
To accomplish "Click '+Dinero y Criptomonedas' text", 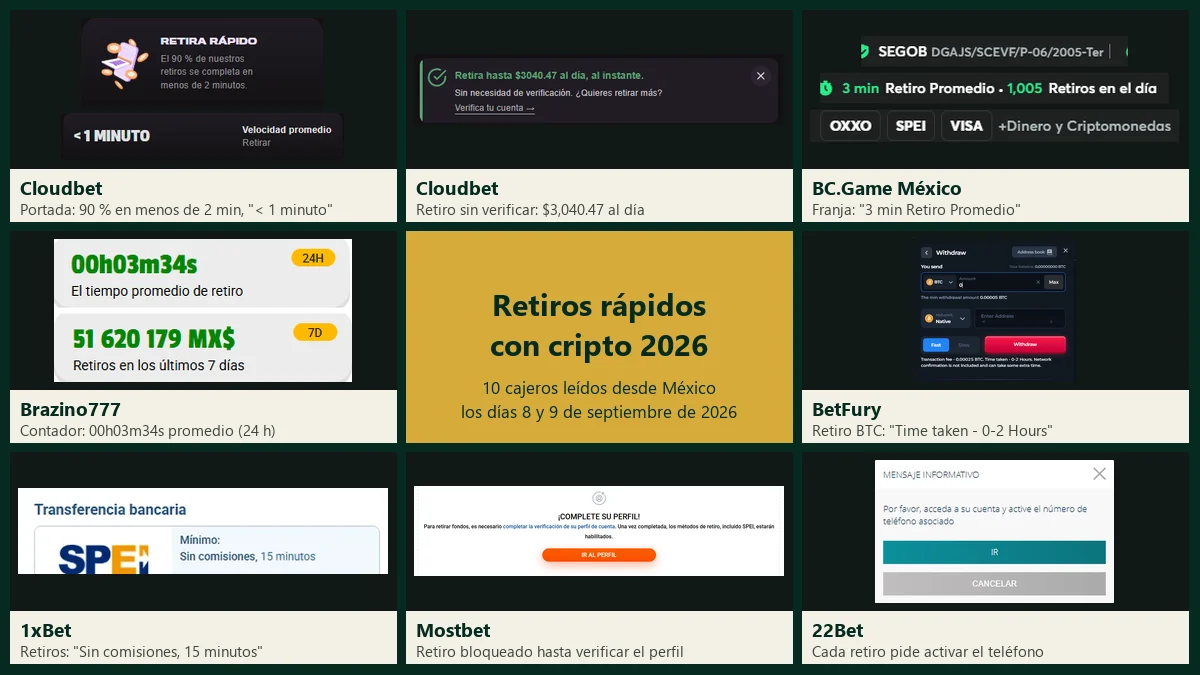I will tap(1084, 126).
